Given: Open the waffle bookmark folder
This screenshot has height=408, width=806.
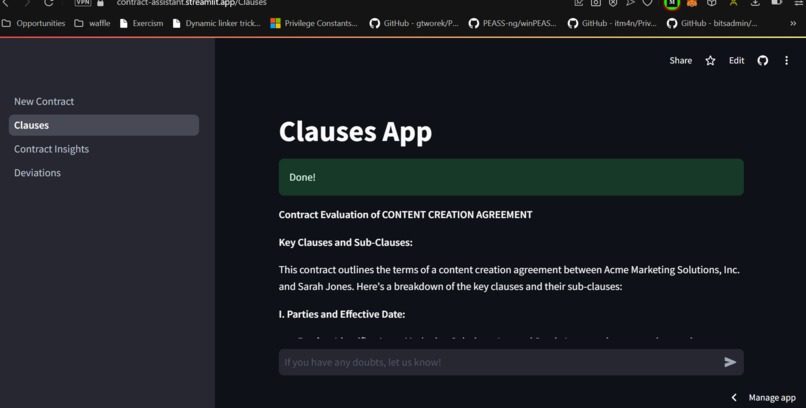Looking at the screenshot, I should point(93,23).
